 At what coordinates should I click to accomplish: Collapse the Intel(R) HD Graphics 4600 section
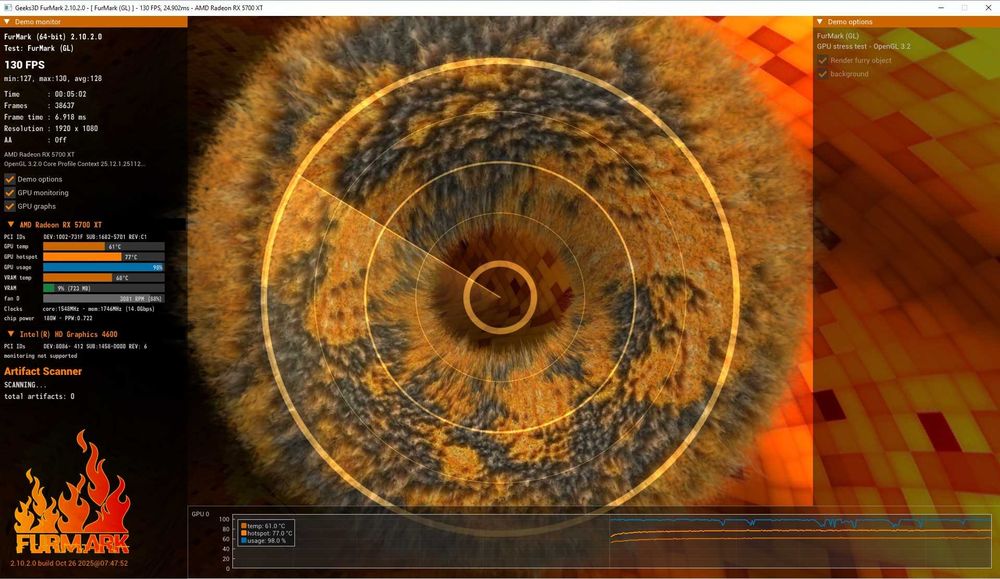tap(11, 333)
